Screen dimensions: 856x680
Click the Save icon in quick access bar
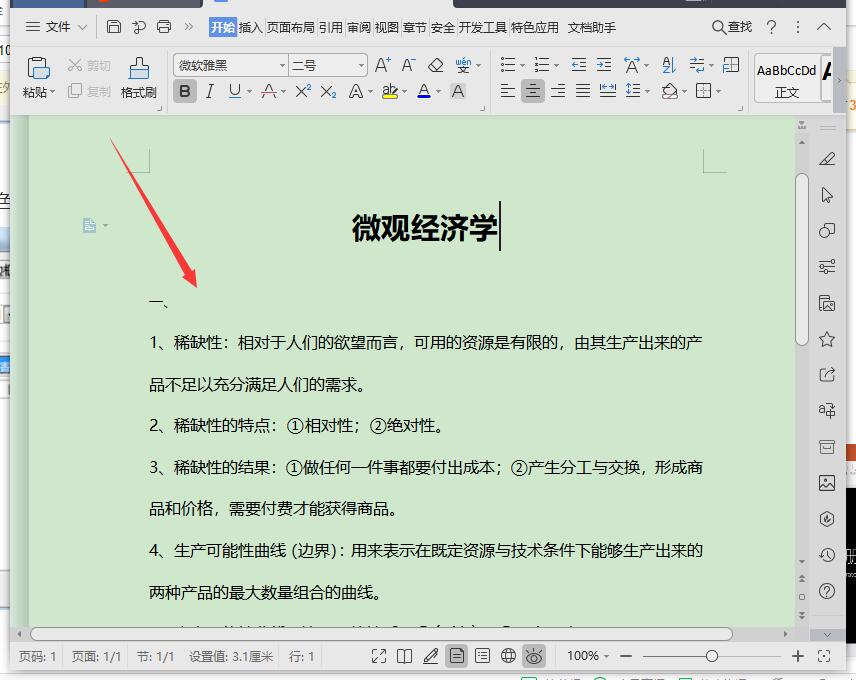pos(114,27)
